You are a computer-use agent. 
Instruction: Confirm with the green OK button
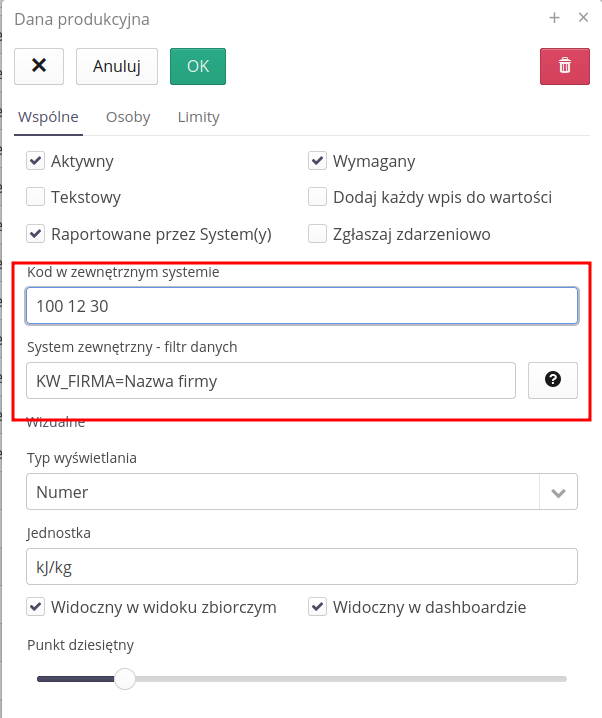point(198,66)
